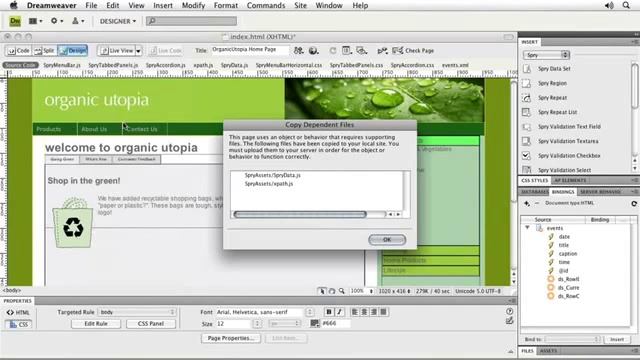Image resolution: width=640 pixels, height=360 pixels.
Task: Open the Live View options arrow
Action: (x=138, y=51)
